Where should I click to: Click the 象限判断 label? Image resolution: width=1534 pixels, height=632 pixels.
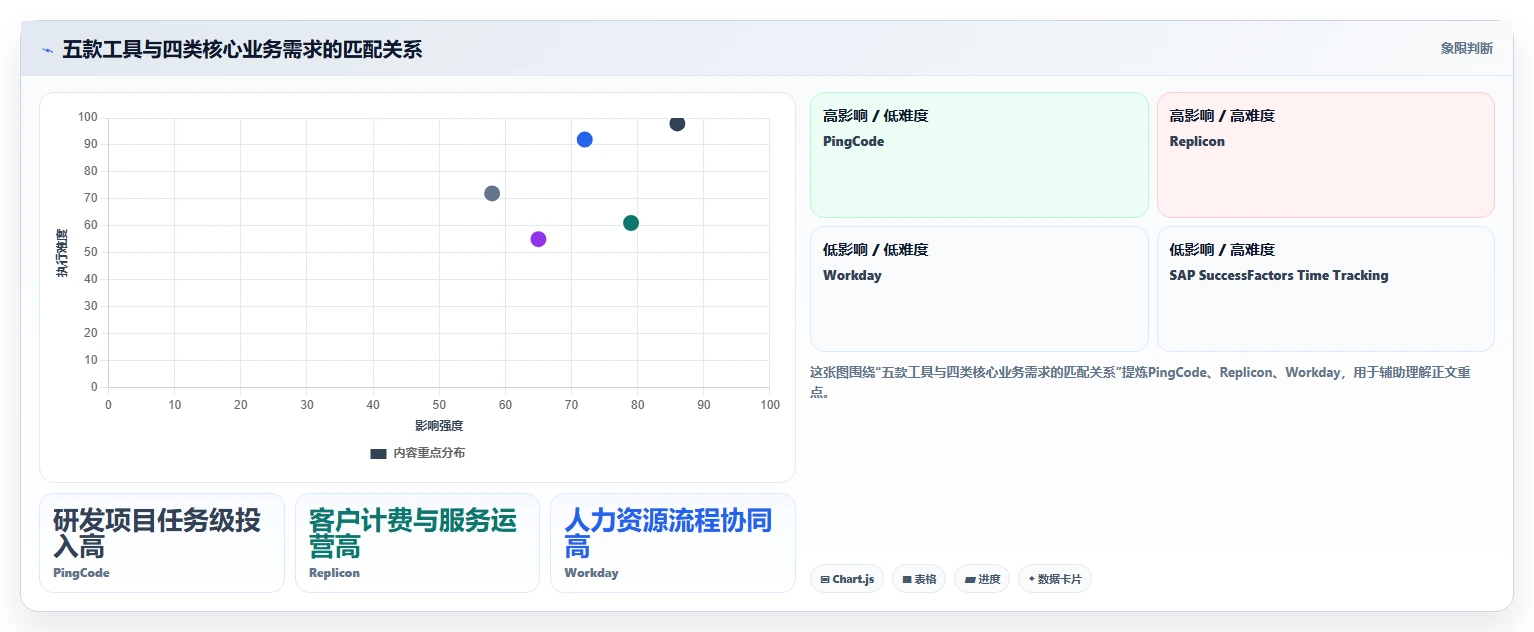[1466, 48]
